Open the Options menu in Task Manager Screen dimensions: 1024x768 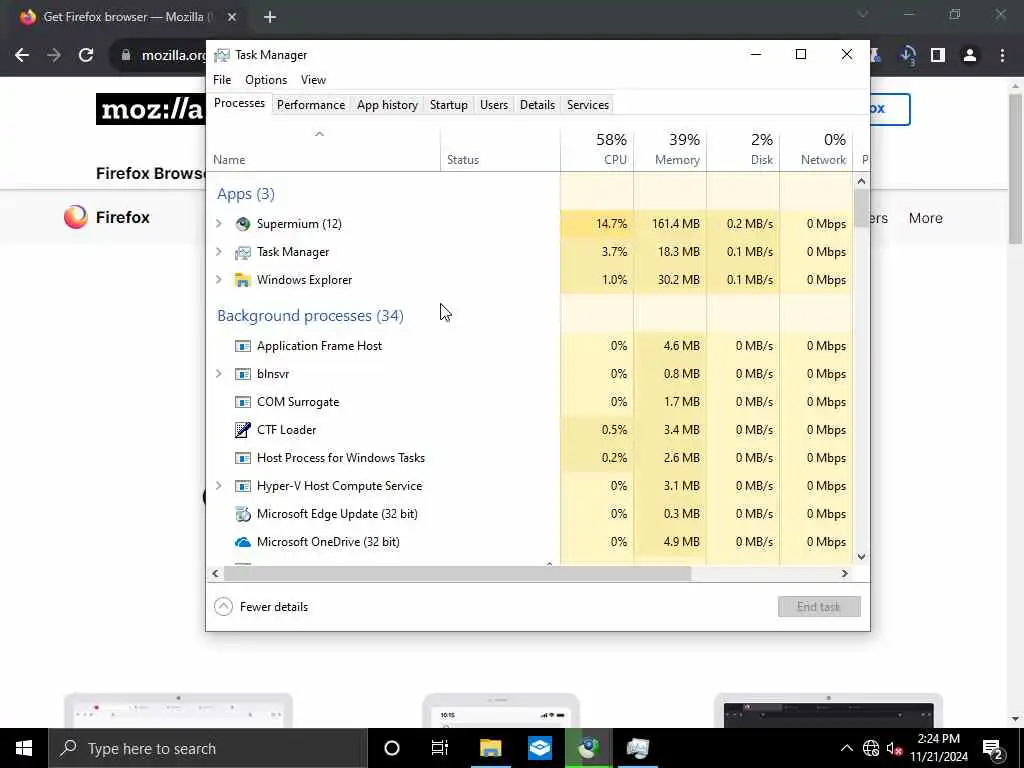point(266,80)
